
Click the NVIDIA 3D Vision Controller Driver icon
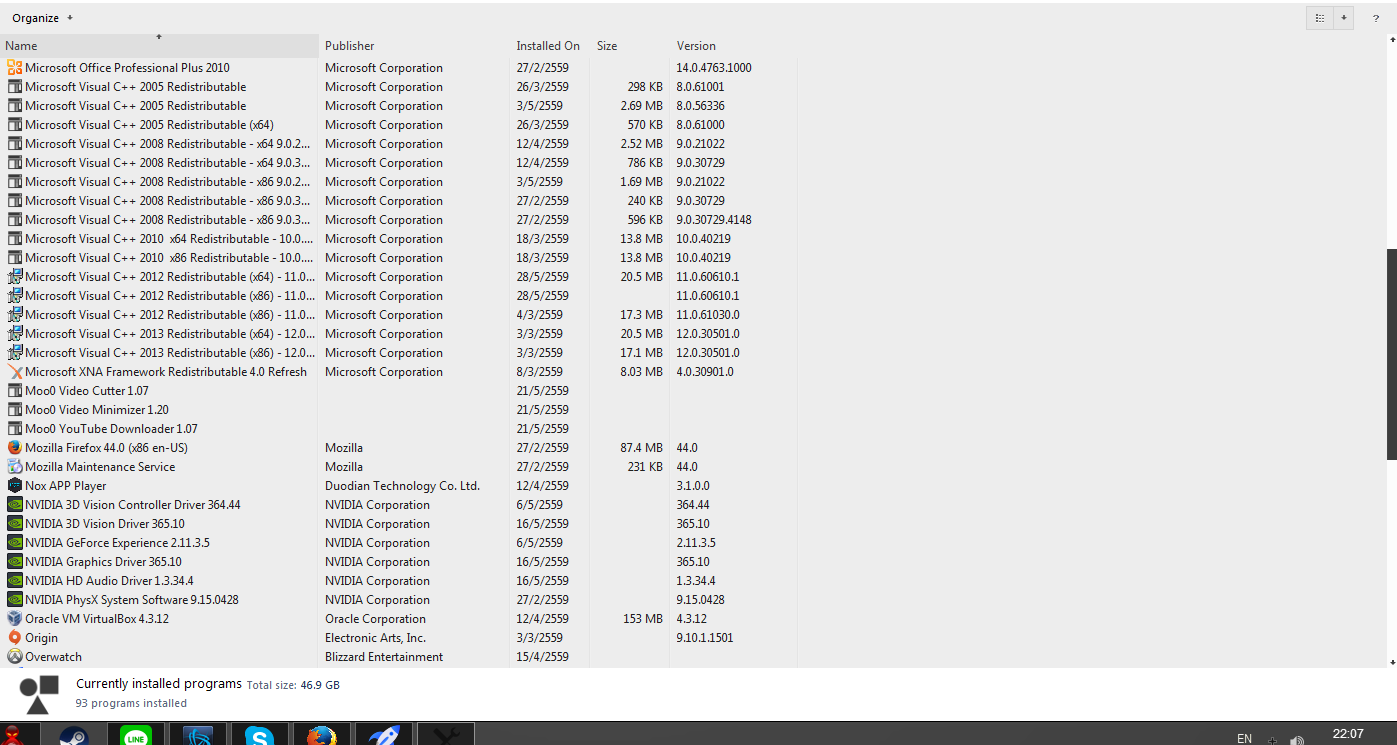(14, 505)
